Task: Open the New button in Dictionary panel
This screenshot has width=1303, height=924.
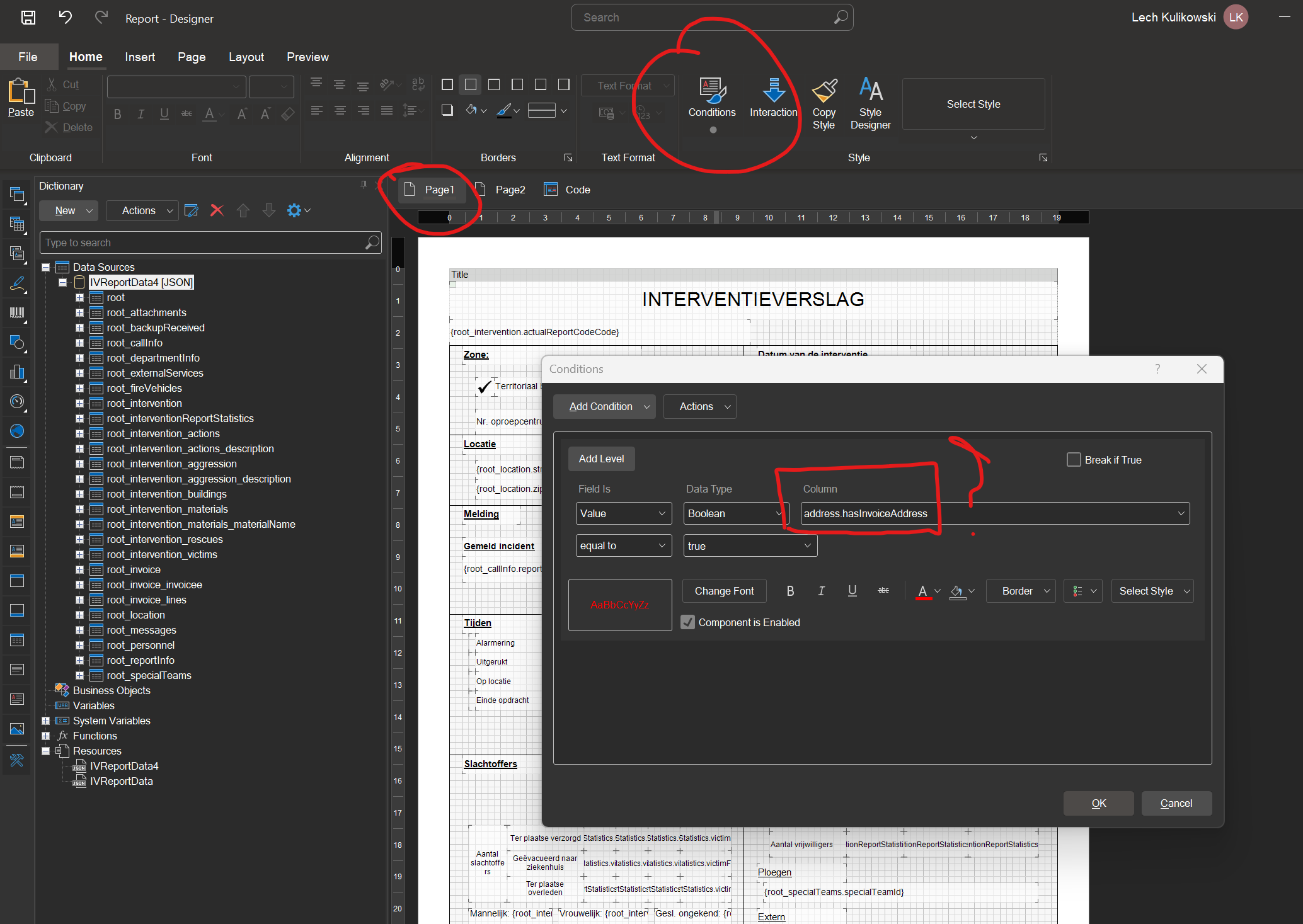Action: click(68, 210)
